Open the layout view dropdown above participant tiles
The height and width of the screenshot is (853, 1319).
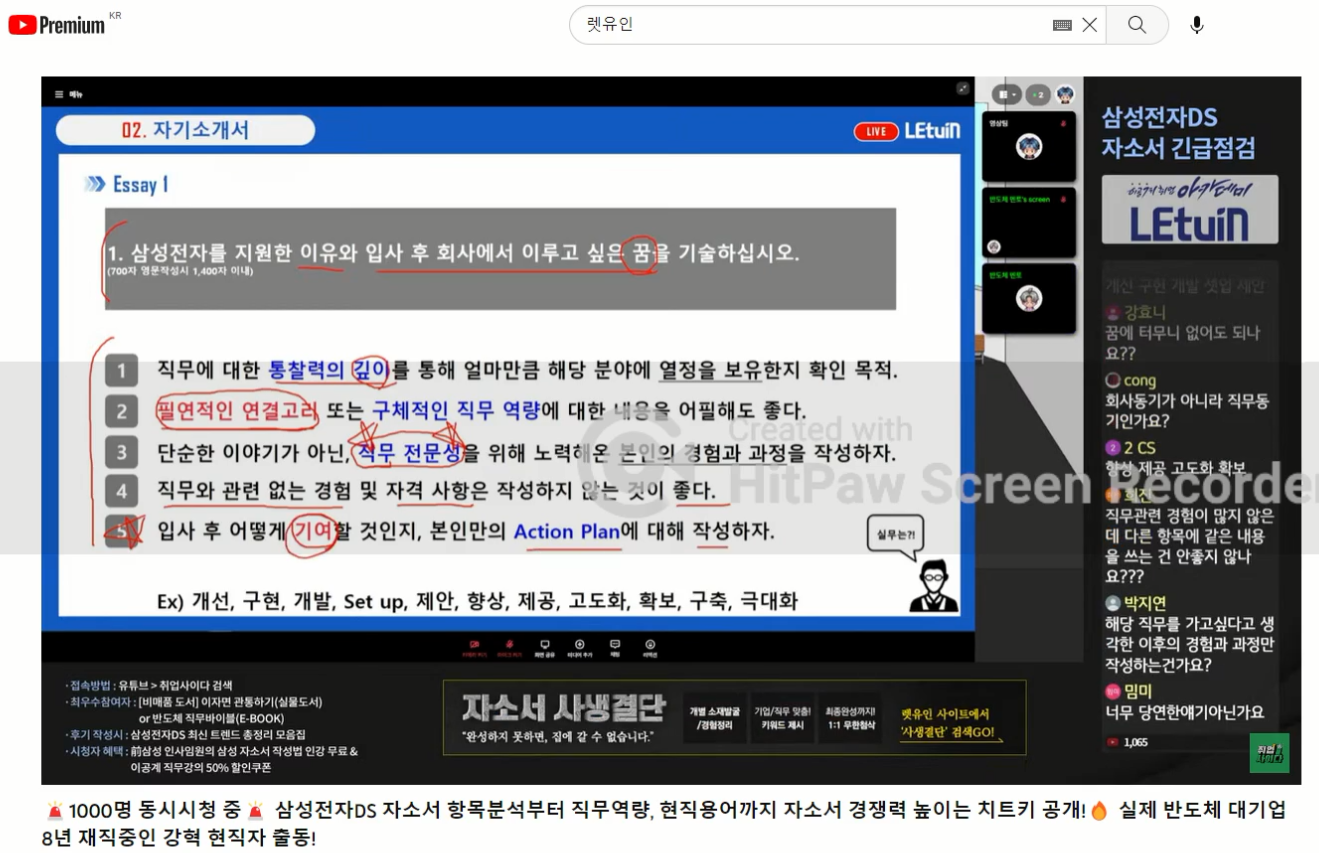click(1006, 94)
